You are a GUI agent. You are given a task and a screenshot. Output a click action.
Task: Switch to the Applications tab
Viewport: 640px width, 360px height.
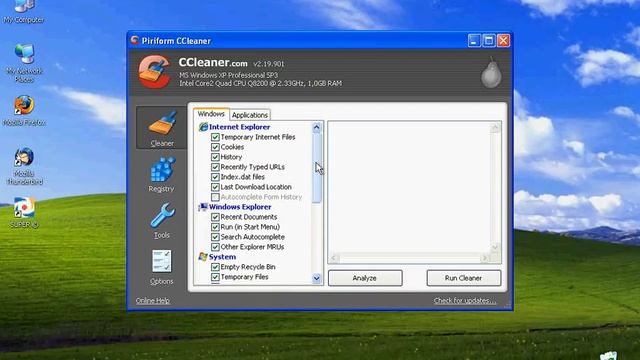249,115
